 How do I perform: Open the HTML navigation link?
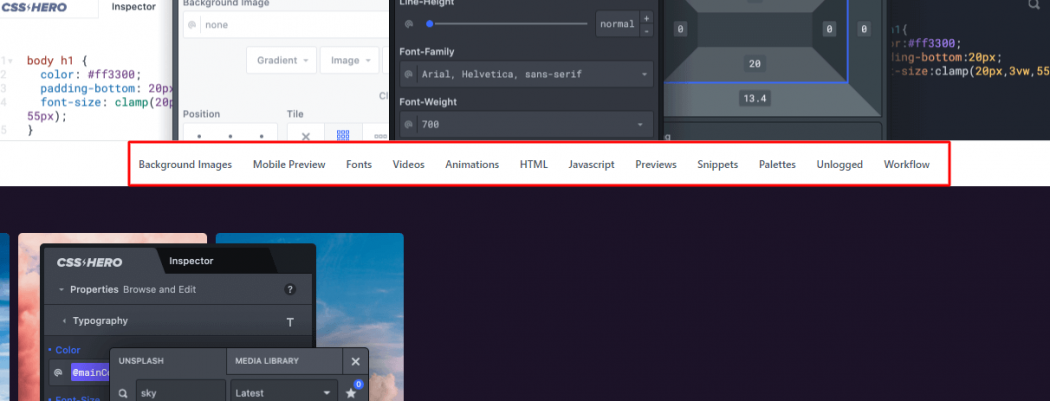coord(534,164)
